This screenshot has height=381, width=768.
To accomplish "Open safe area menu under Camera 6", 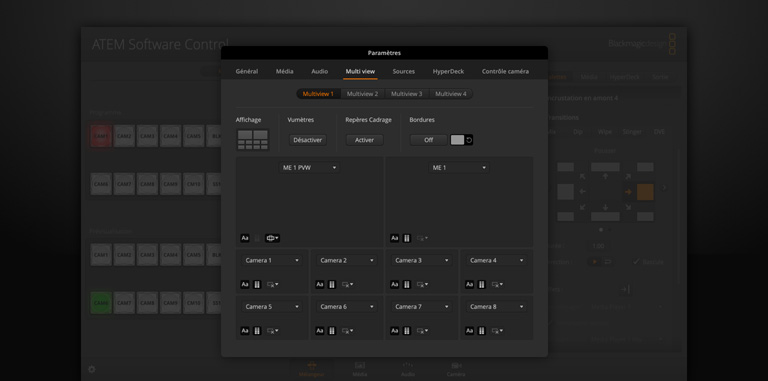I will coord(347,331).
